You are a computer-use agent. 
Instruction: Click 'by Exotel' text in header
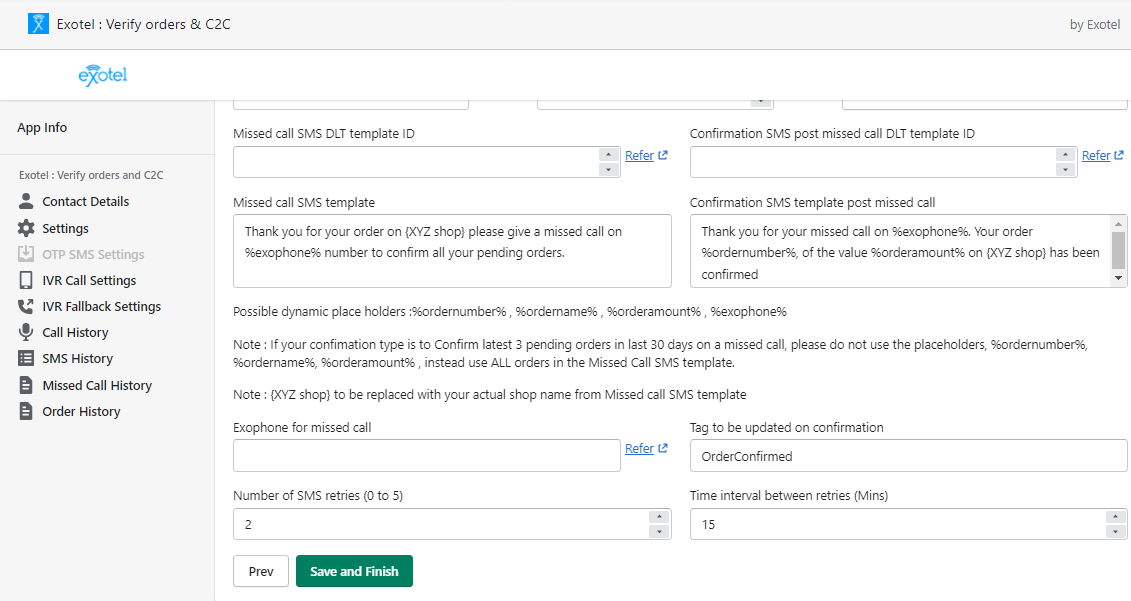1095,25
